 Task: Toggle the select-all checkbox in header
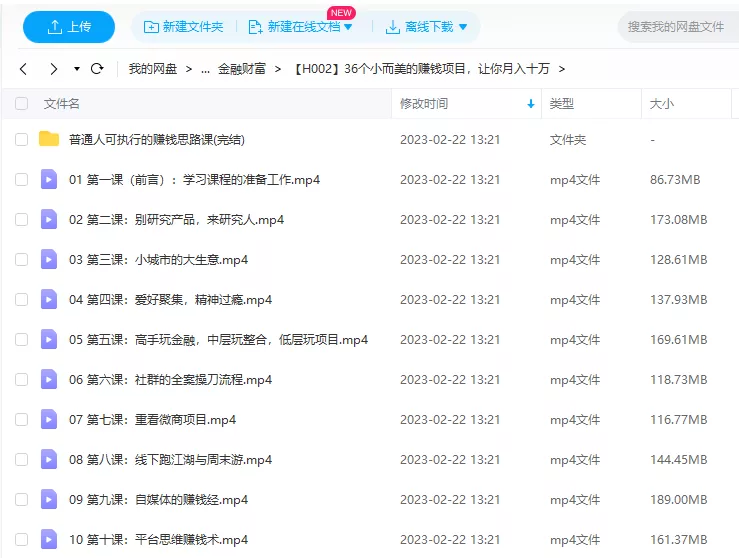pos(21,104)
